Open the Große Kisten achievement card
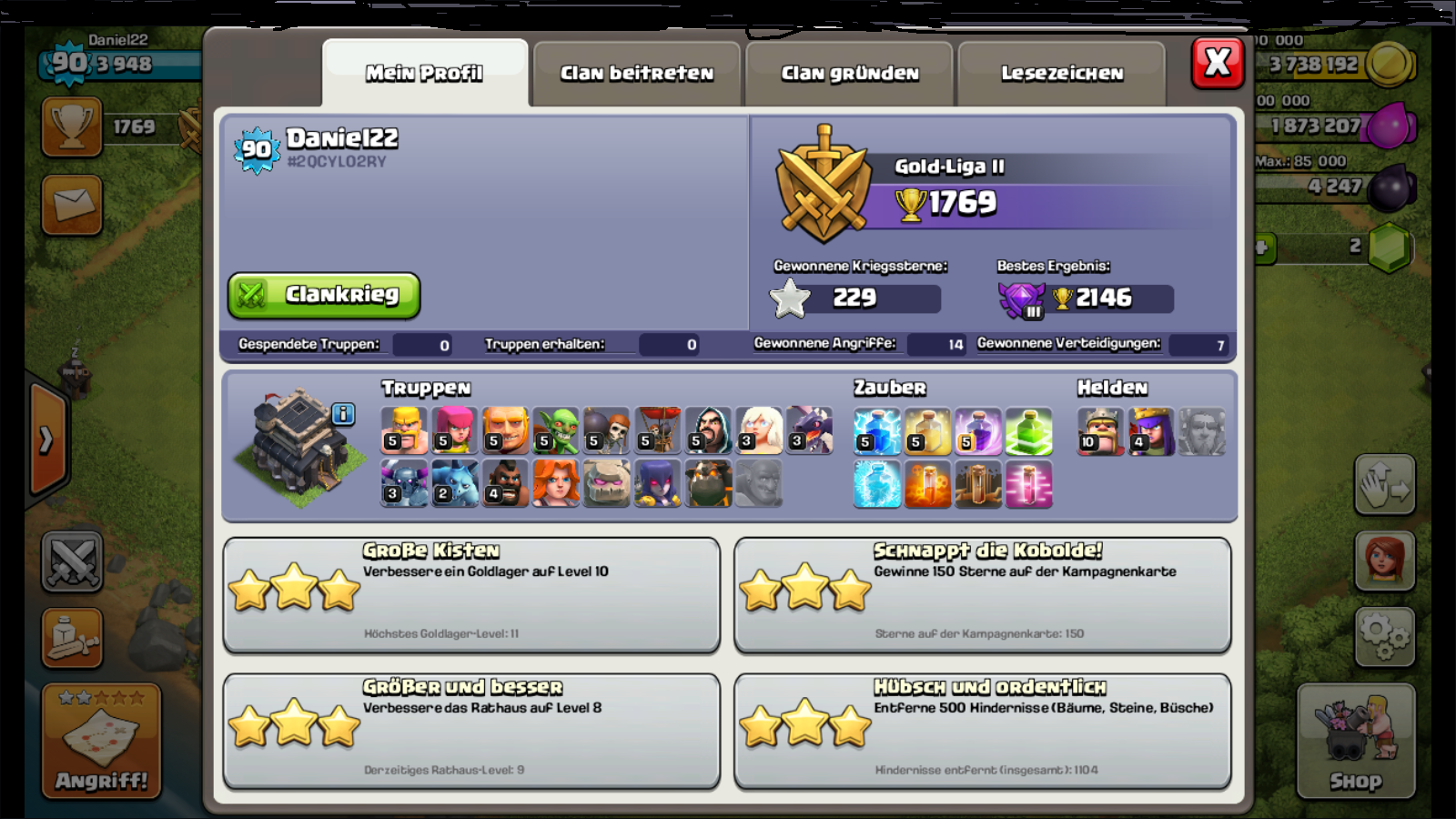The height and width of the screenshot is (819, 1456). [x=471, y=595]
